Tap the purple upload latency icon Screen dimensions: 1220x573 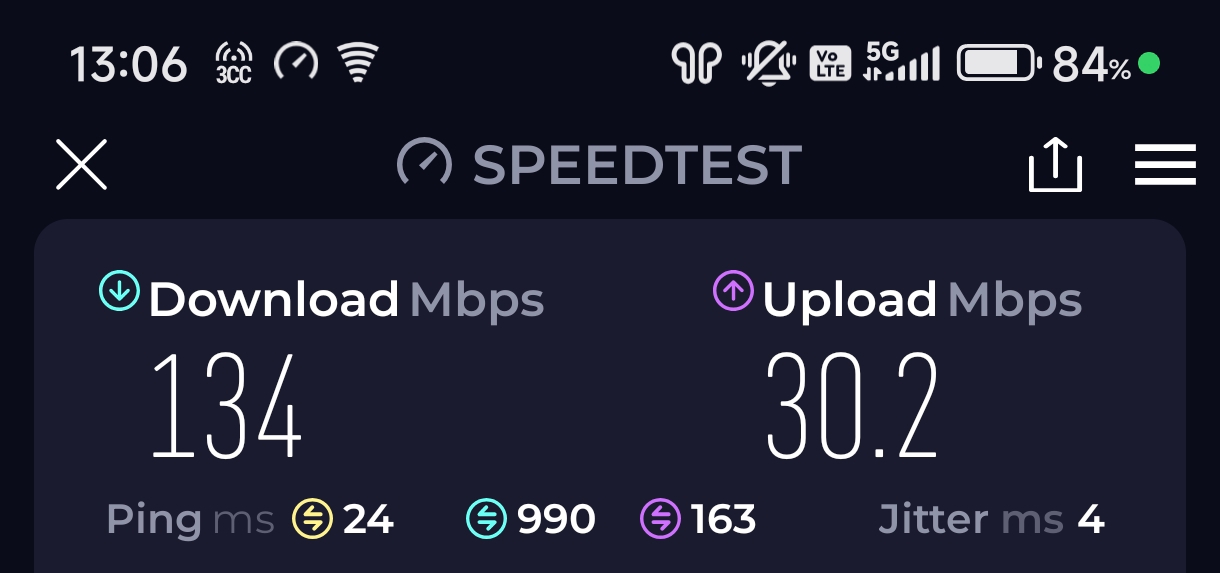coord(660,519)
